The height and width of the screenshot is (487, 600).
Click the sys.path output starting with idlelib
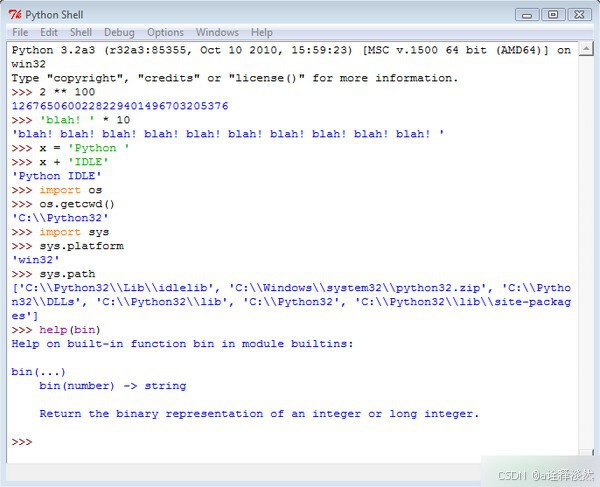(291, 302)
